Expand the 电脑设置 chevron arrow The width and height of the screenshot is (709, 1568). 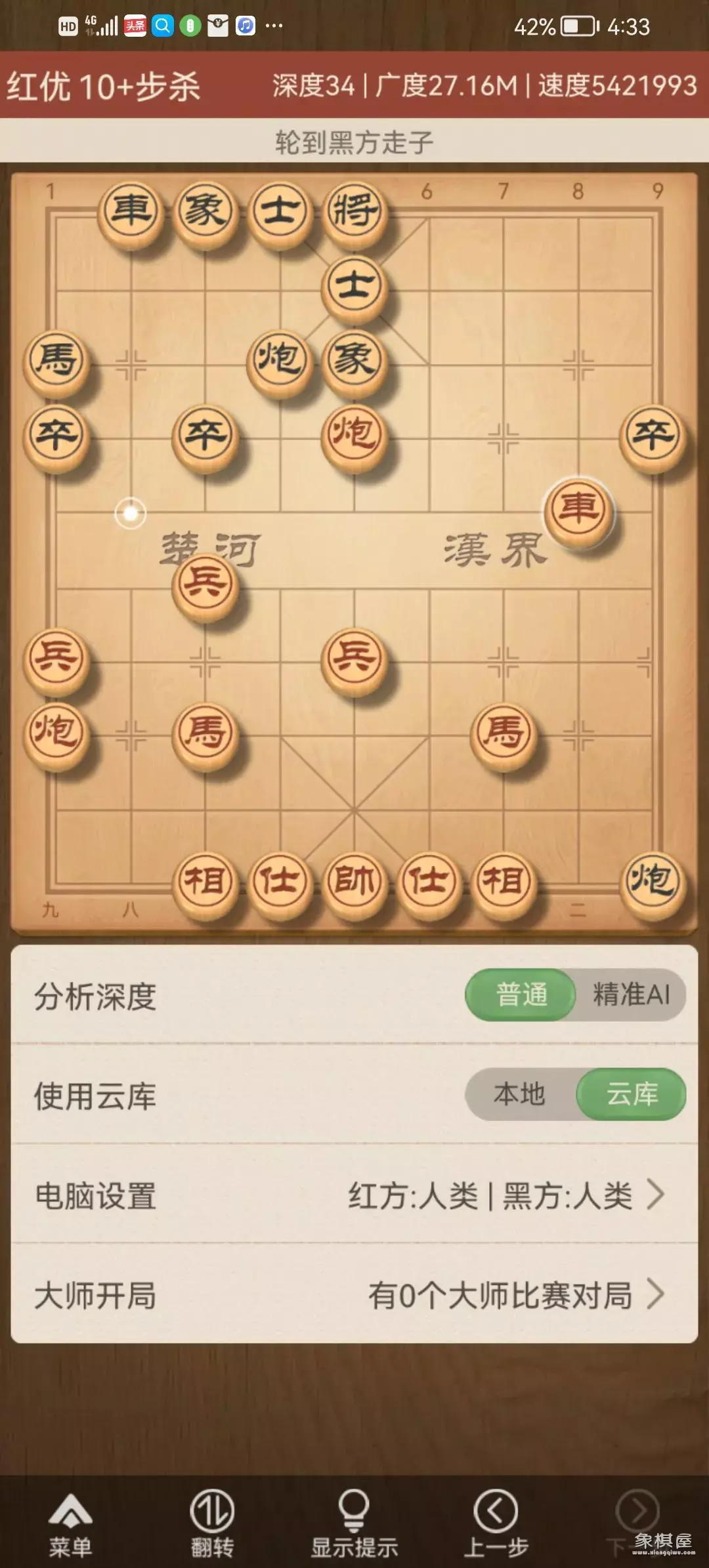click(656, 1195)
